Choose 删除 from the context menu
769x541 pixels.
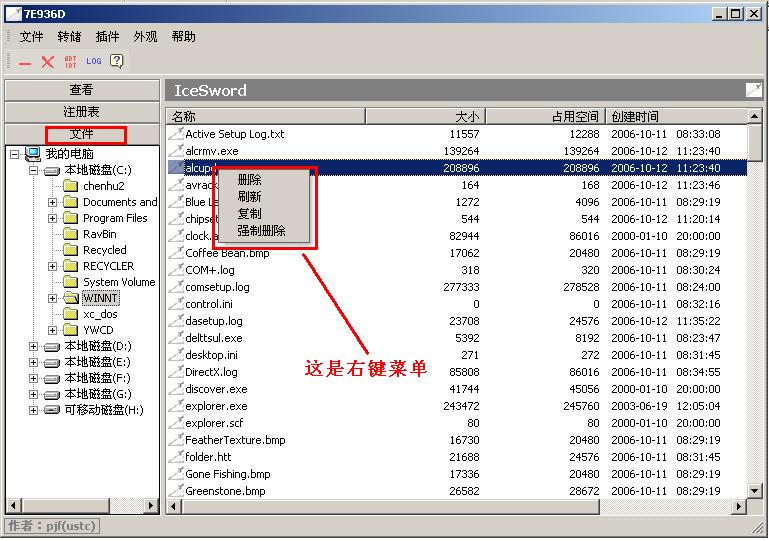click(x=264, y=180)
